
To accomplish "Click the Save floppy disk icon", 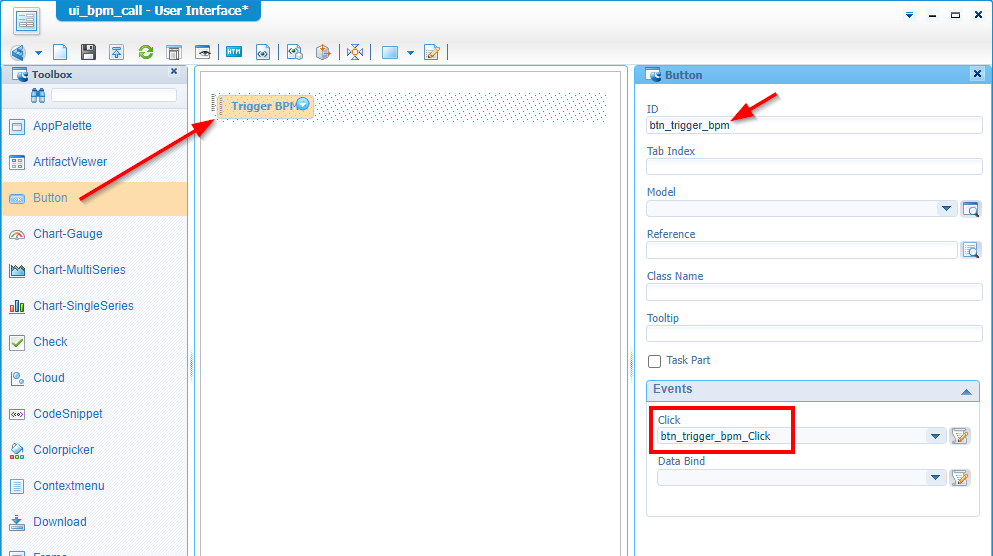I will [x=88, y=52].
